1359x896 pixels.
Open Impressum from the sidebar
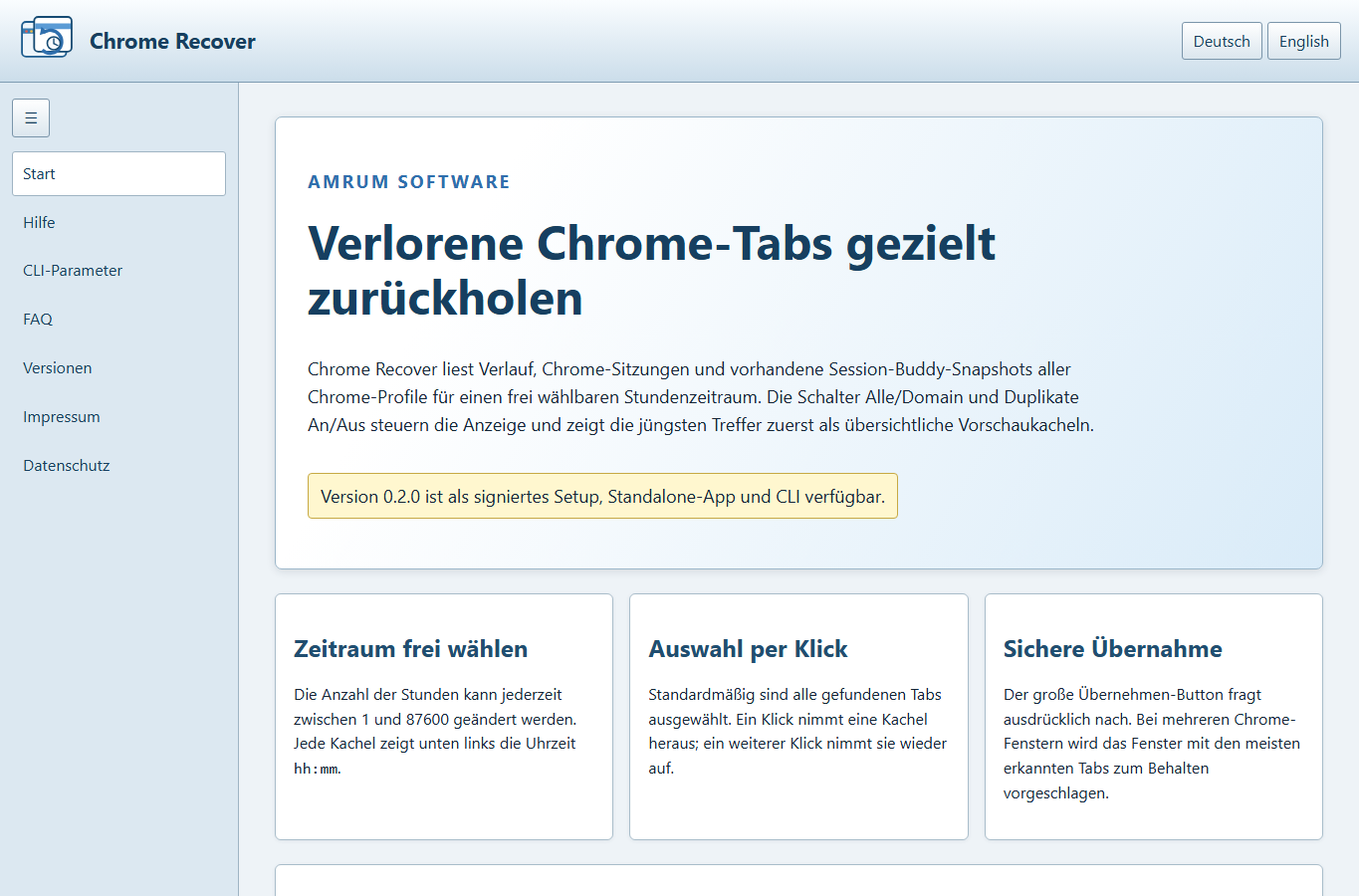[x=118, y=417]
